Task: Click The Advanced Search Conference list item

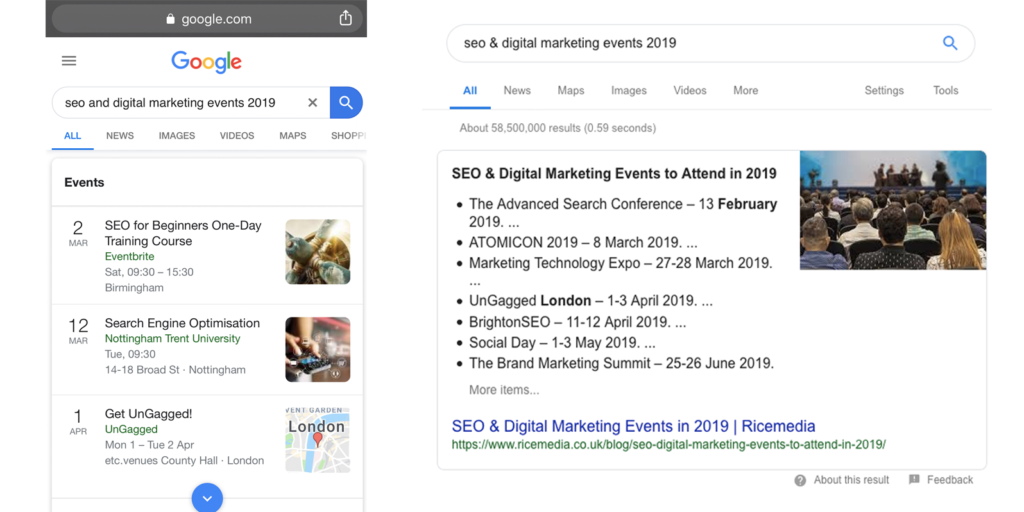Action: coord(623,212)
